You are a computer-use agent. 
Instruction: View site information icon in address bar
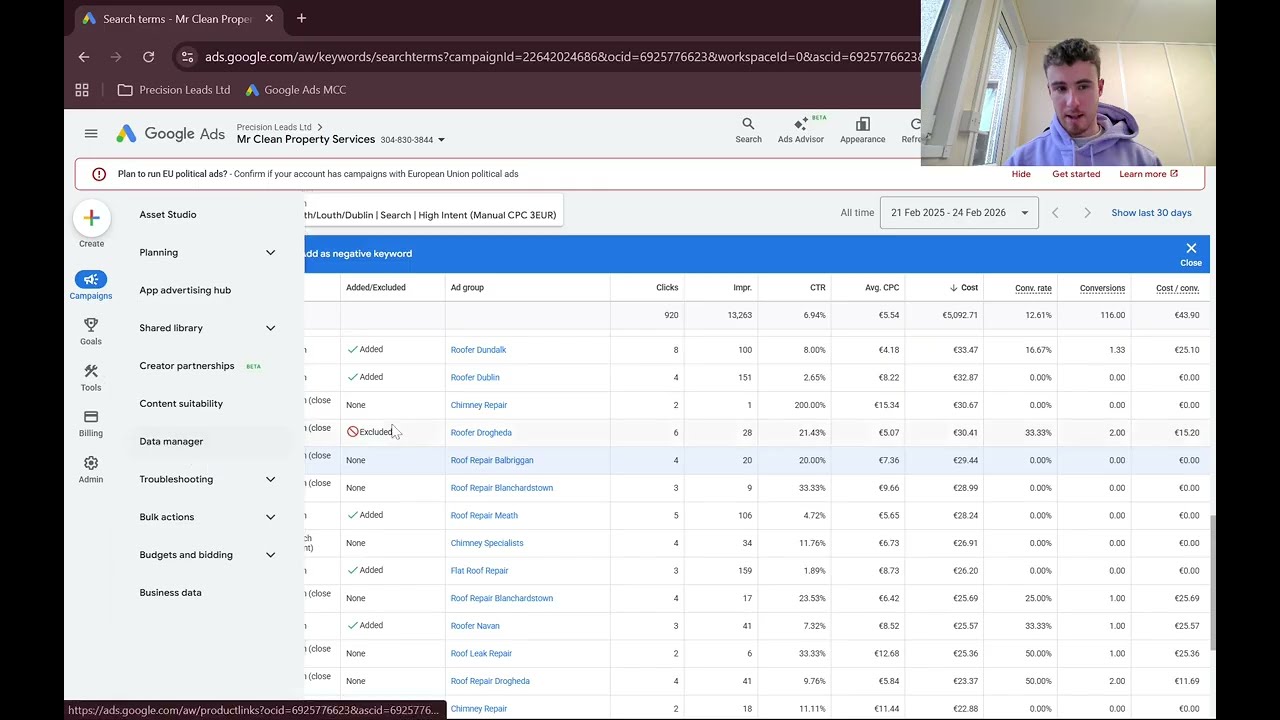tap(187, 57)
